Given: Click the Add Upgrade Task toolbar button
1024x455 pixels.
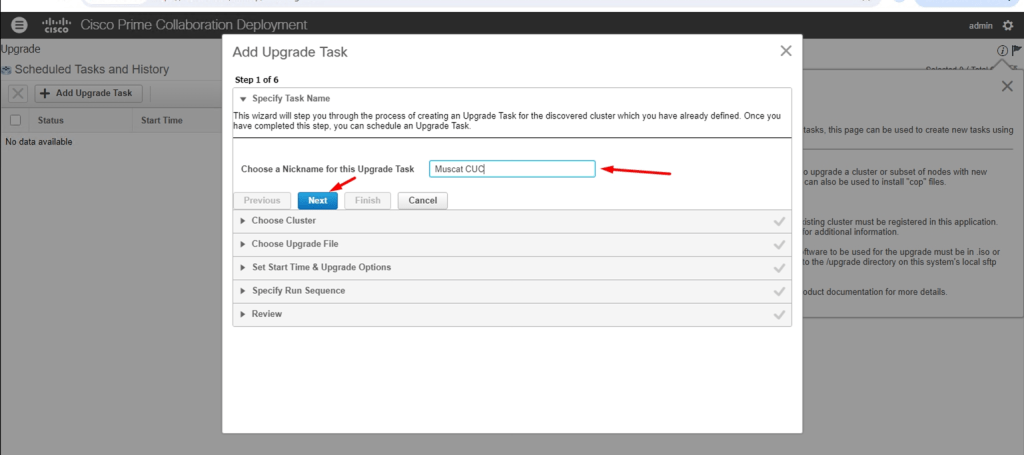Looking at the screenshot, I should pyautogui.click(x=88, y=93).
